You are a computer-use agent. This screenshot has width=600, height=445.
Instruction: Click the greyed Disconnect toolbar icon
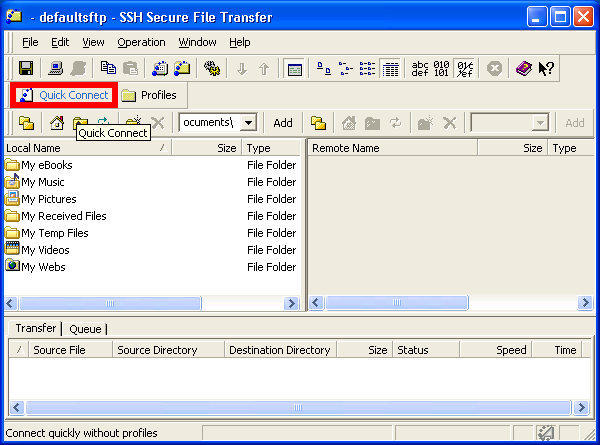(78, 69)
